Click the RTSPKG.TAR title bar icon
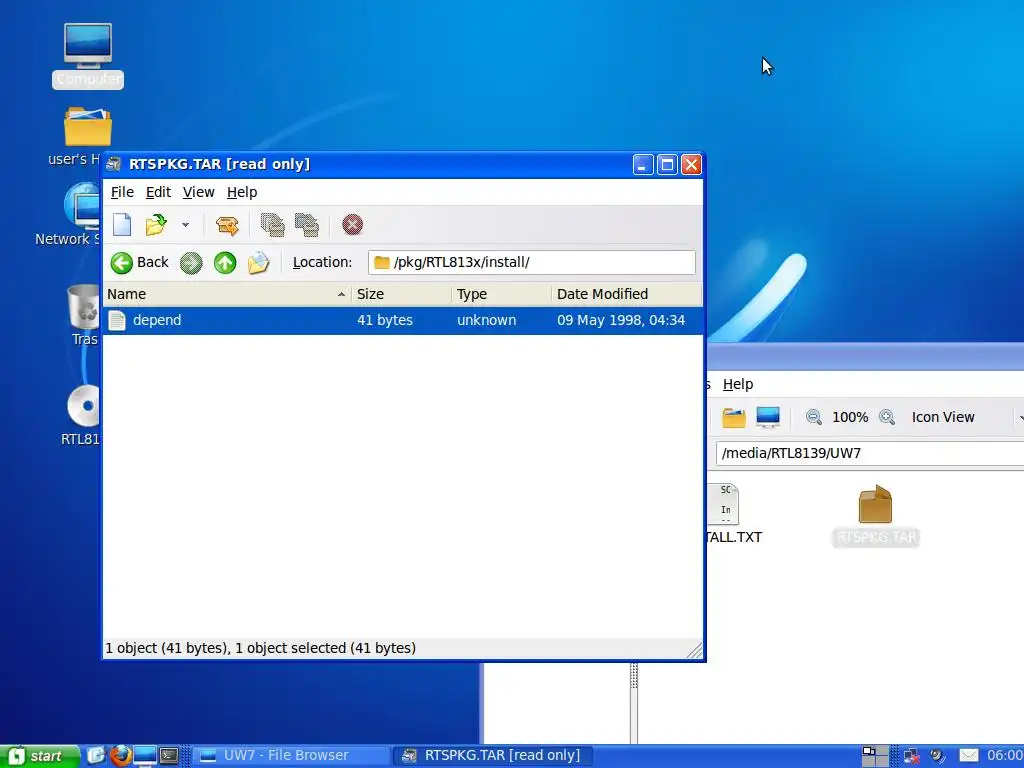The height and width of the screenshot is (768, 1024). tap(114, 164)
